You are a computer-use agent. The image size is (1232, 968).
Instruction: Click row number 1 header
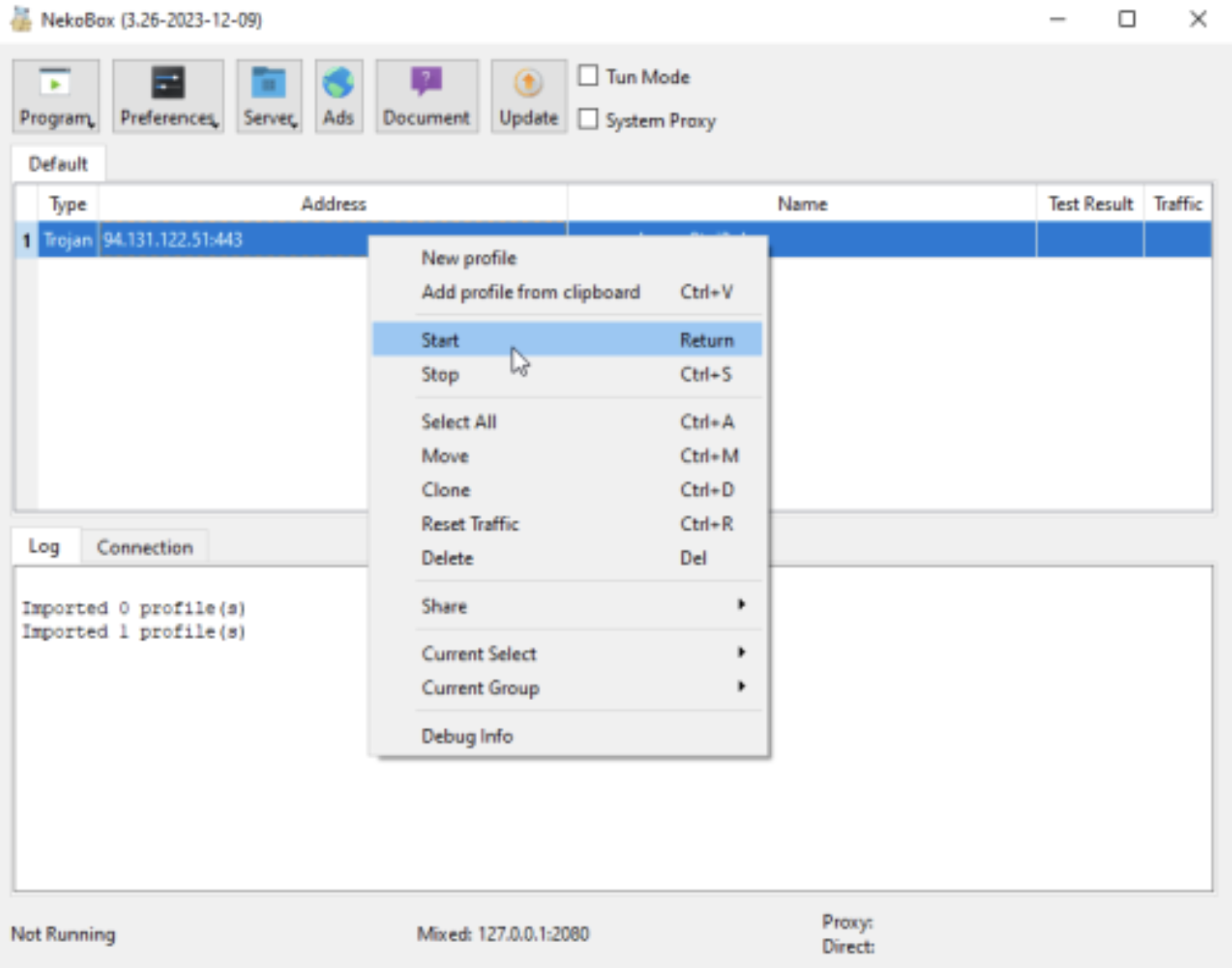point(27,240)
